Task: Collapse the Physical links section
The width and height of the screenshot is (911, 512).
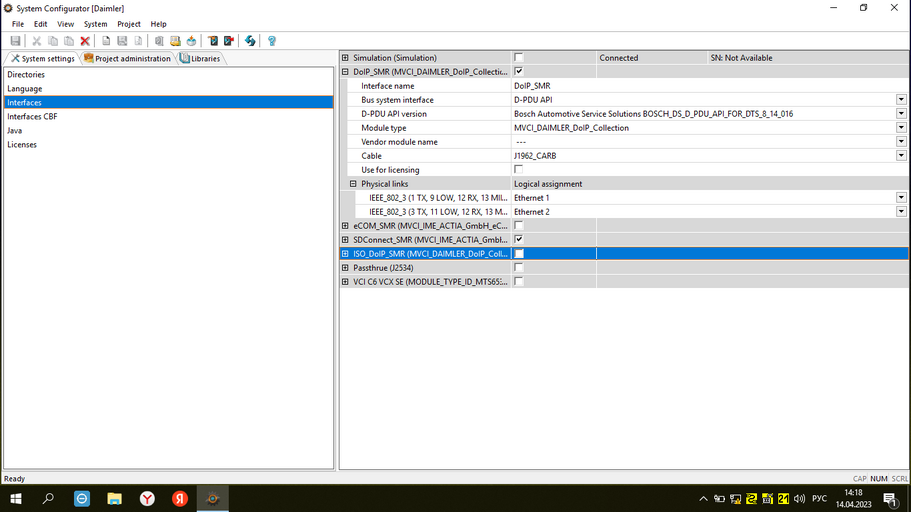Action: click(x=353, y=184)
